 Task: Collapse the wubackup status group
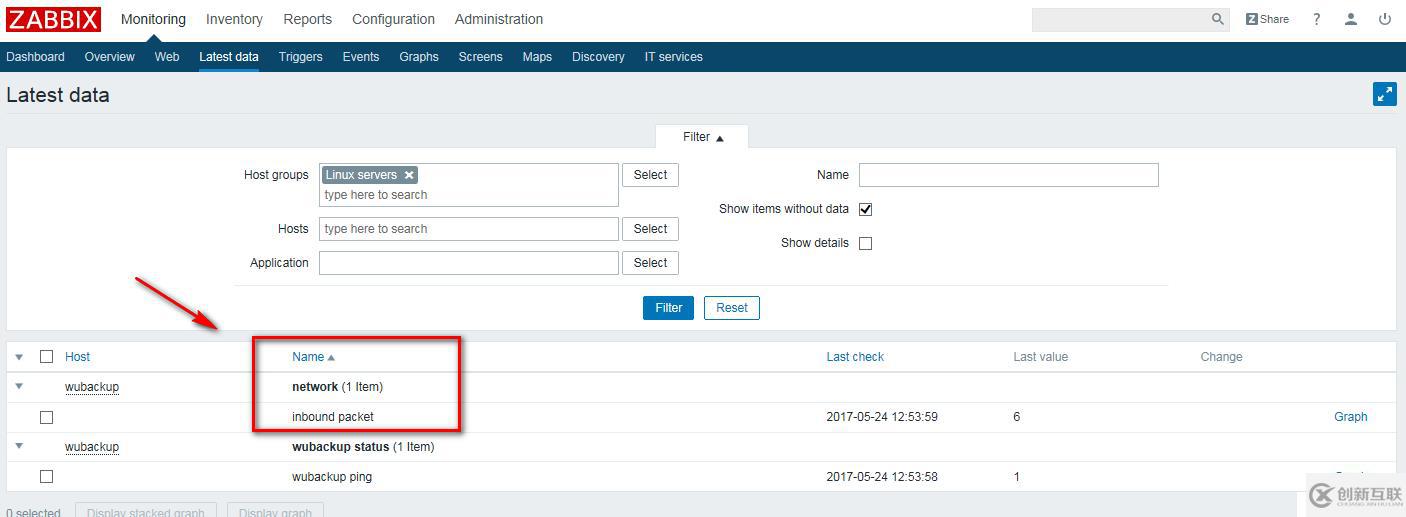19,446
